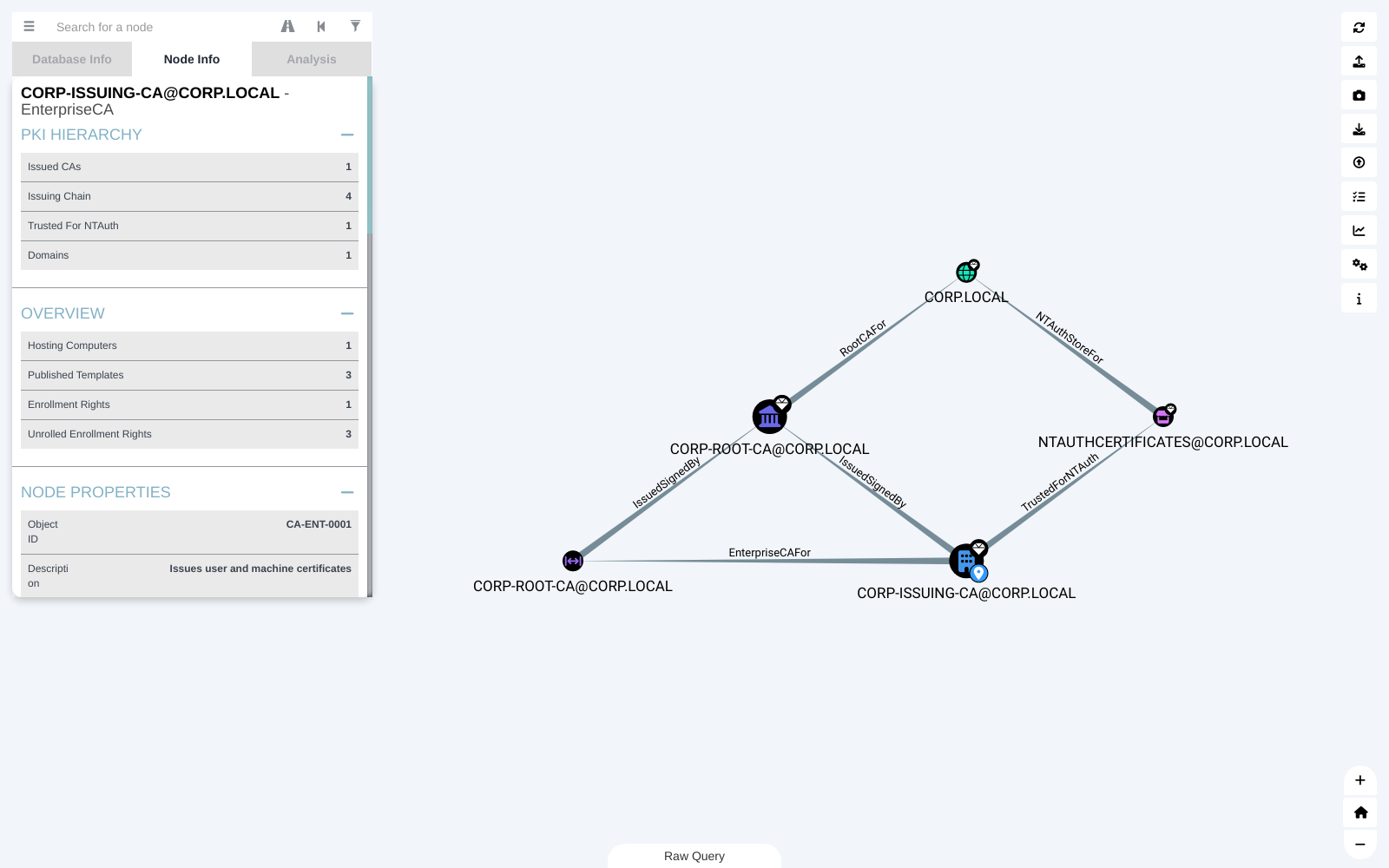Image resolution: width=1389 pixels, height=868 pixels.
Task: Select the CORP-ROOT-CA node with bank icon
Action: point(770,417)
